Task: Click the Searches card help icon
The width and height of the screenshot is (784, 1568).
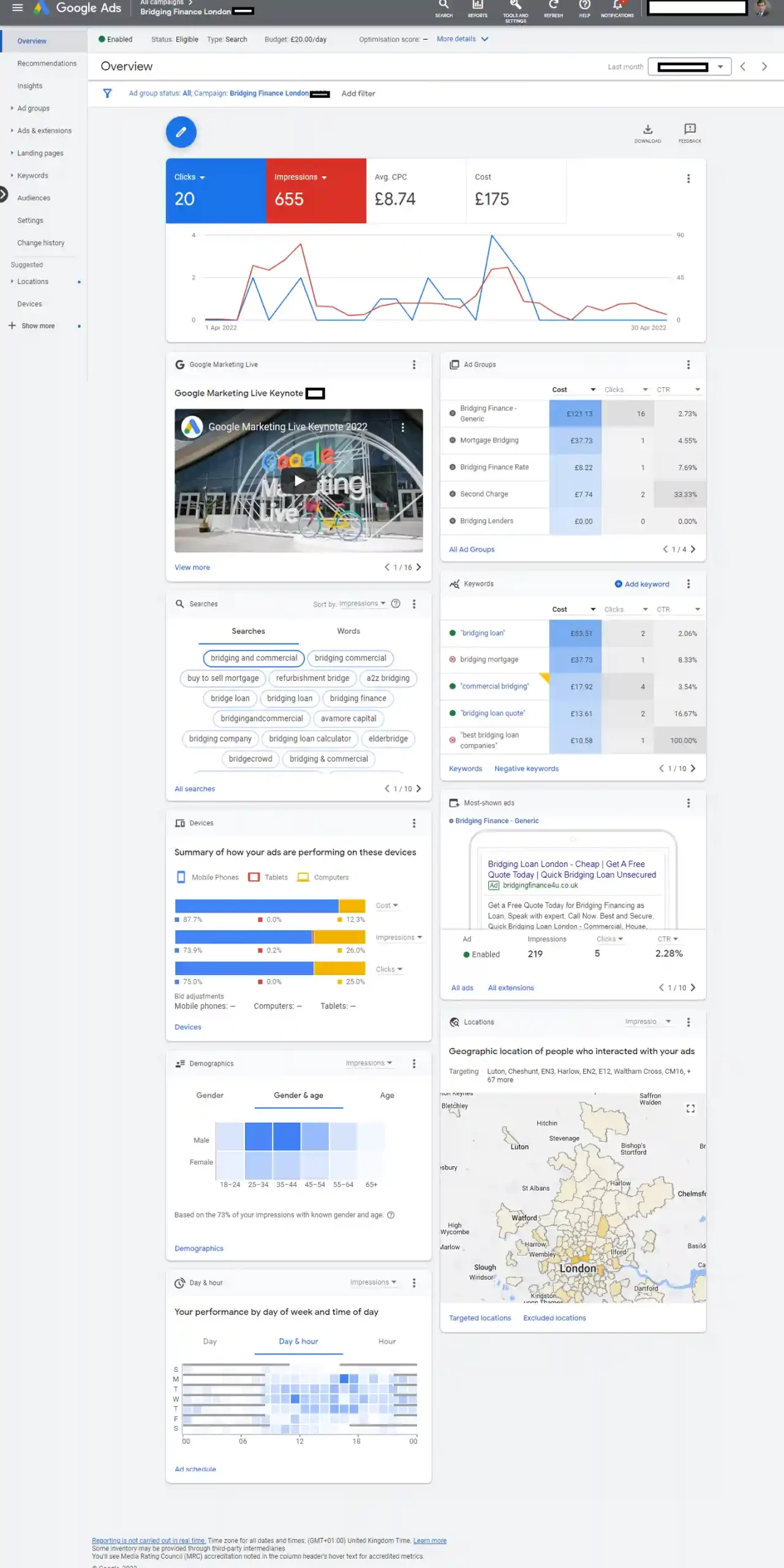Action: pos(396,603)
